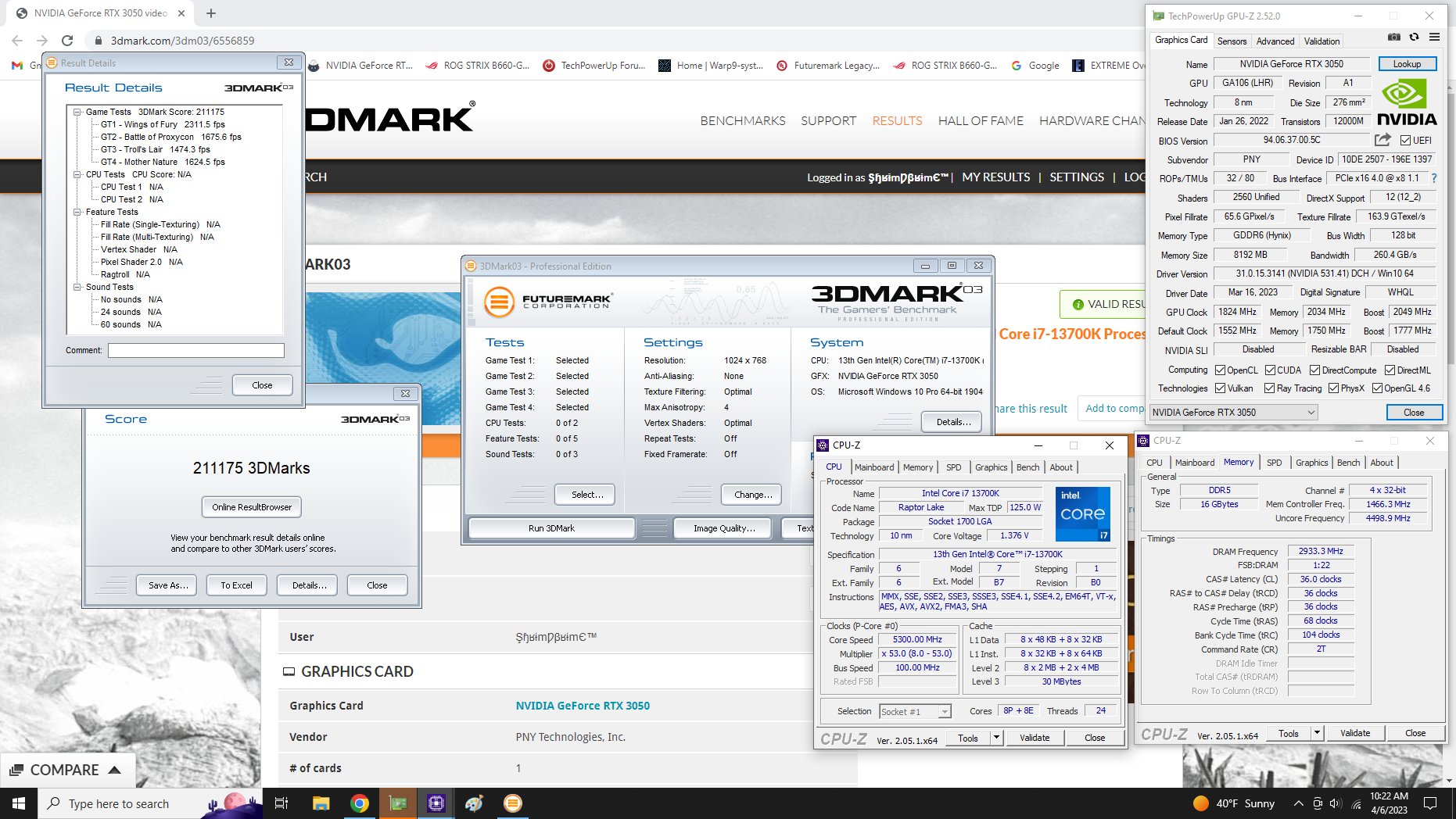
Task: Click the browser address bar URL
Action: coord(182,41)
